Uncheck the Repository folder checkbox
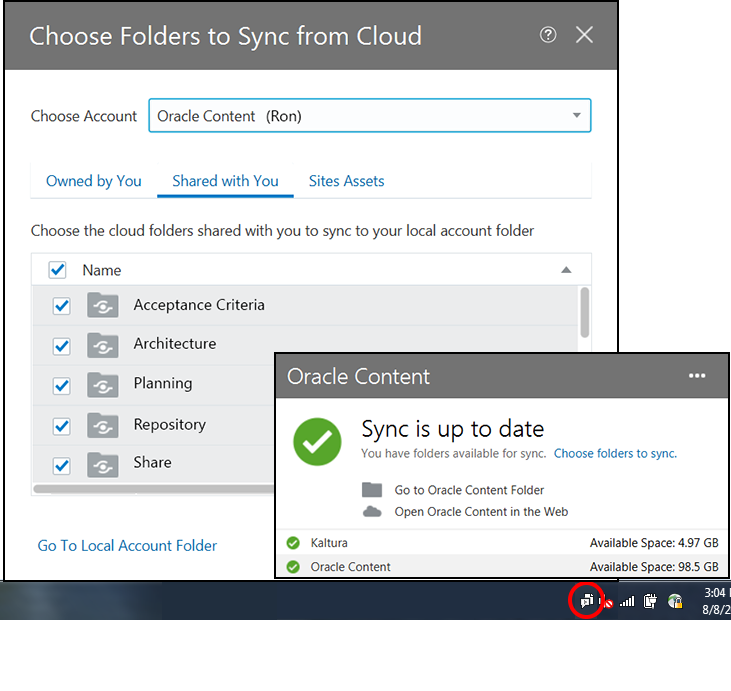This screenshot has width=731, height=691. click(61, 426)
